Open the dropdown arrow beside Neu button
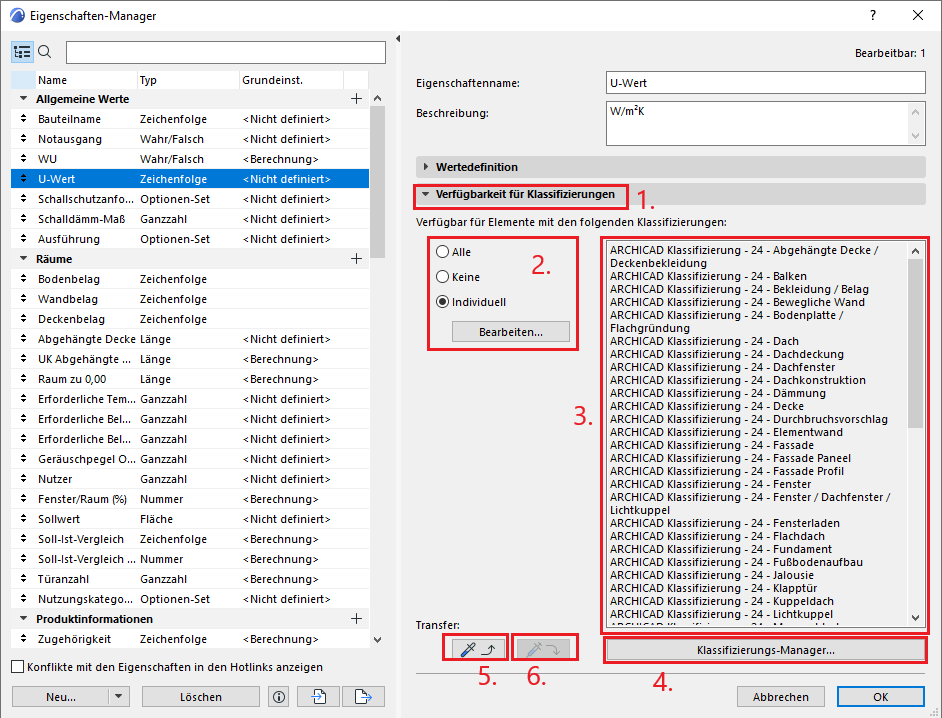Image resolution: width=942 pixels, height=718 pixels. (118, 697)
